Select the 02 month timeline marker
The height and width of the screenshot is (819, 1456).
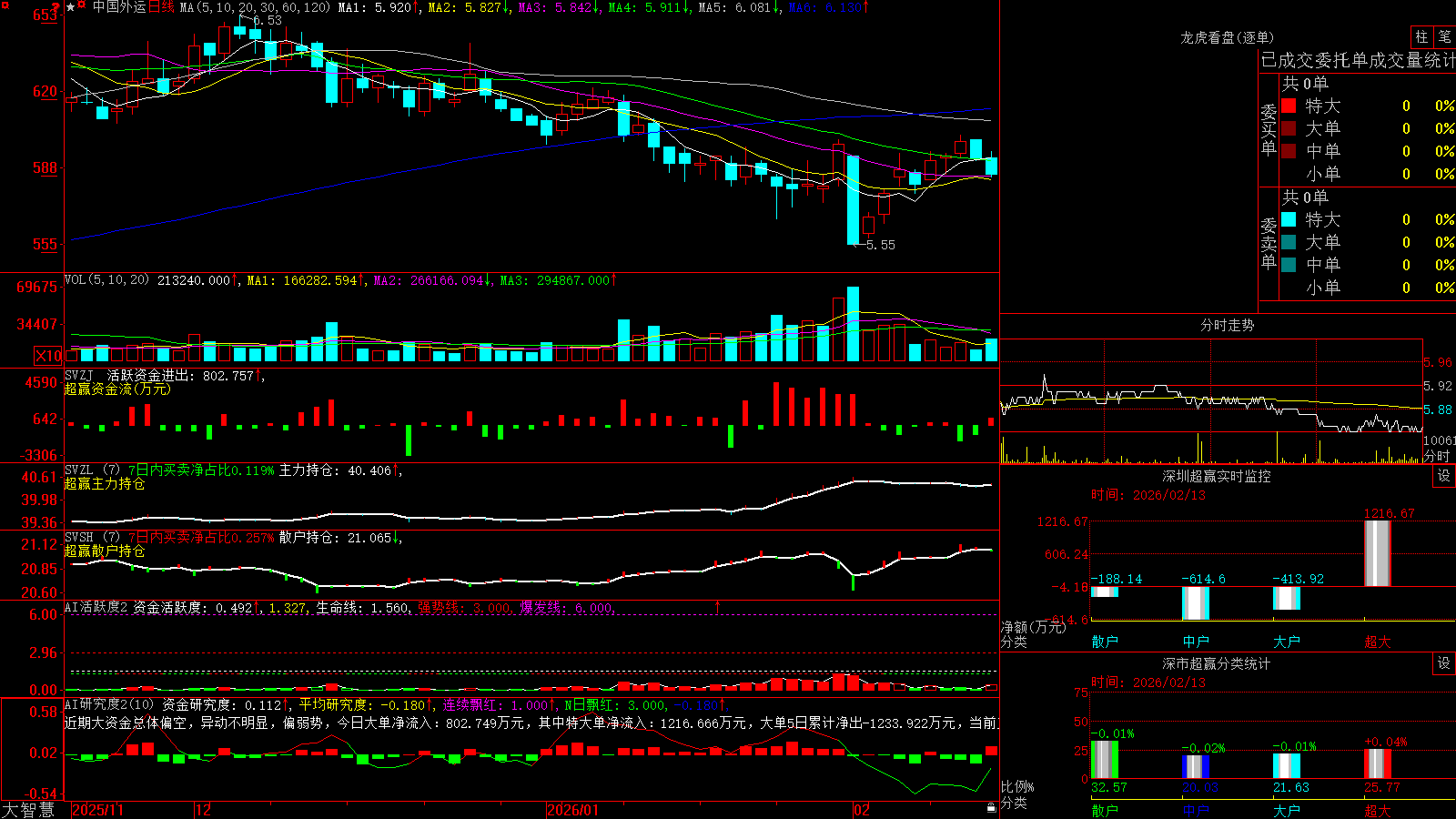(x=862, y=810)
